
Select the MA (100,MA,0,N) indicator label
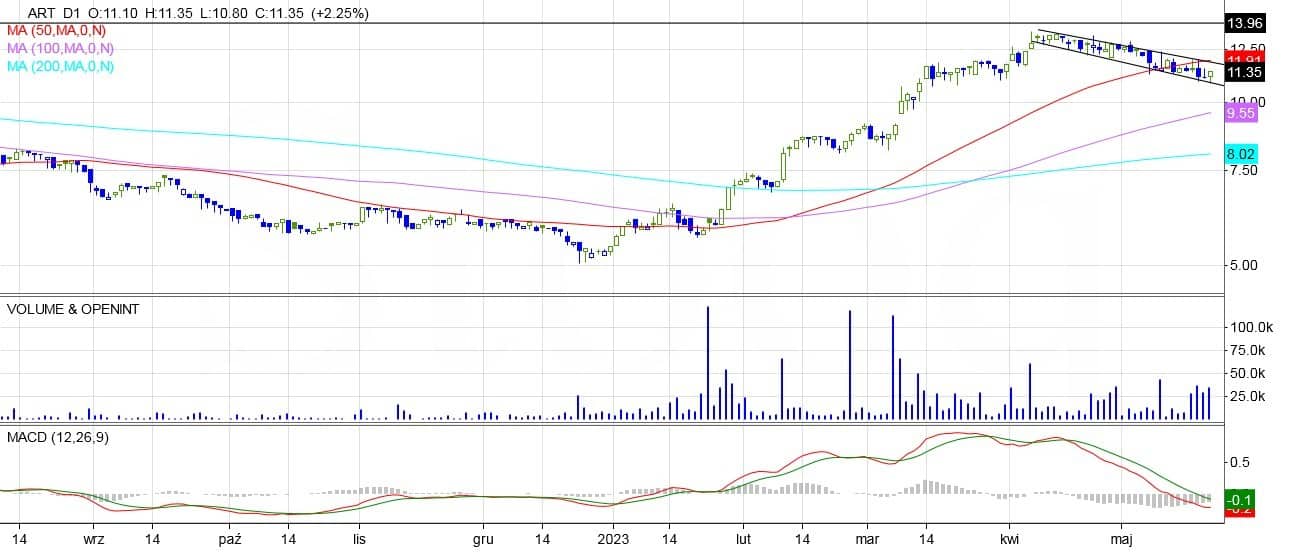[60, 48]
